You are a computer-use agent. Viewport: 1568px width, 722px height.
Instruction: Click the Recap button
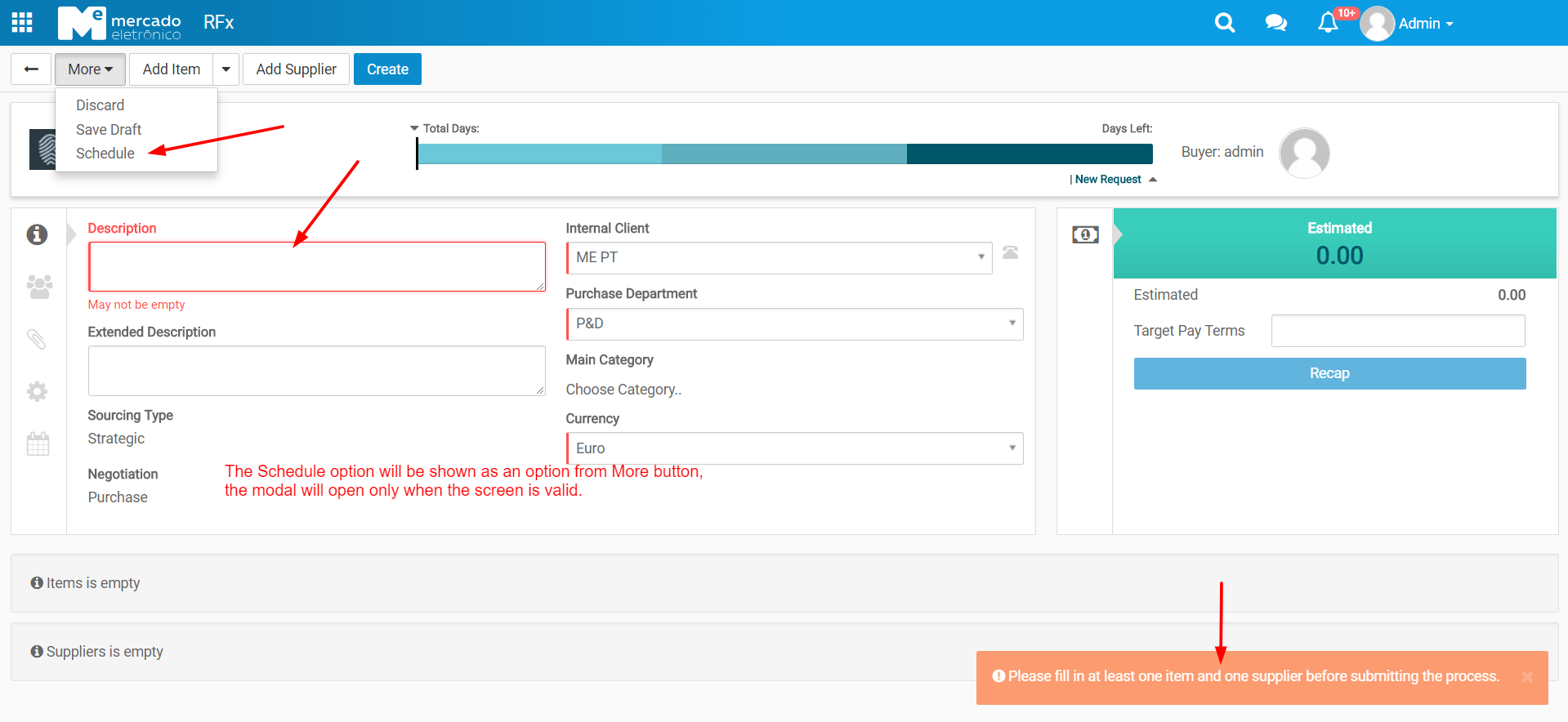tap(1329, 373)
